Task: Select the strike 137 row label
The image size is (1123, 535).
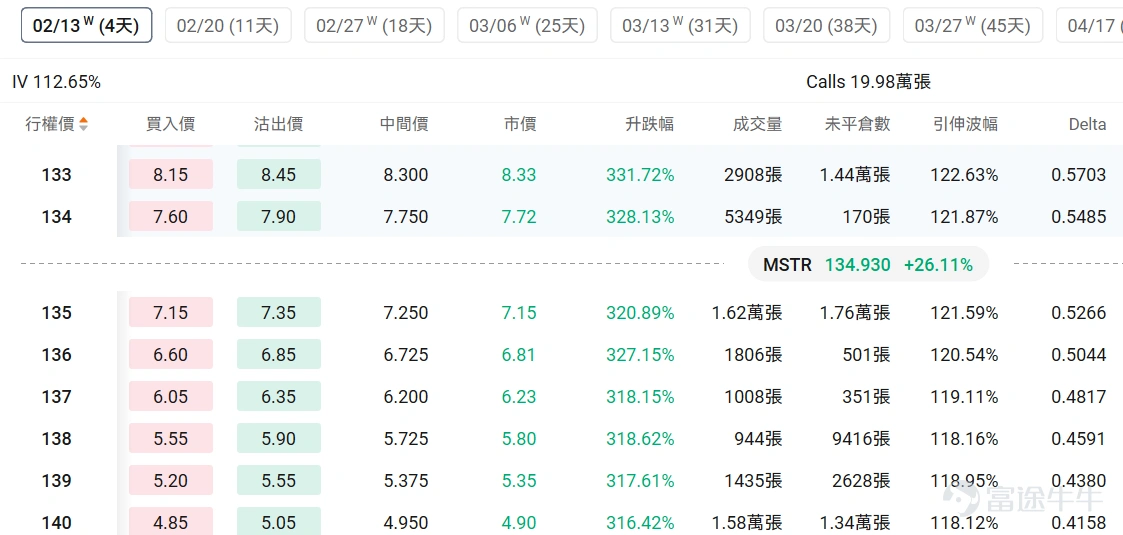Action: 57,397
